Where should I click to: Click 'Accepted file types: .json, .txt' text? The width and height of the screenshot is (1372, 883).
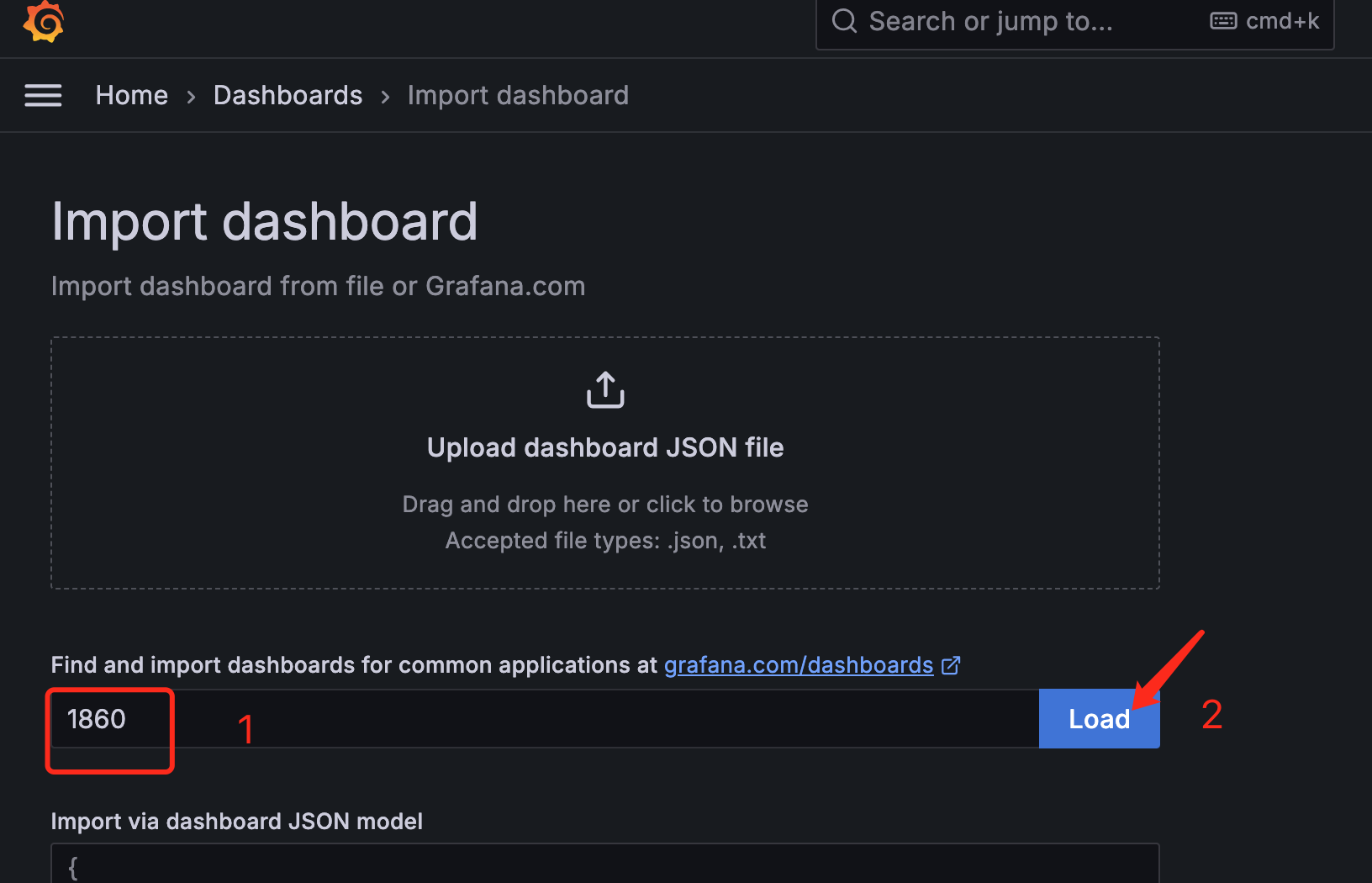[605, 541]
